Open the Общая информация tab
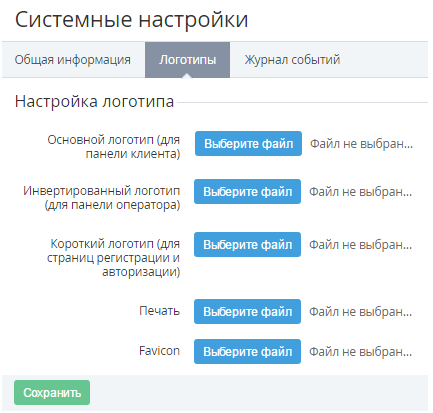433x413 pixels. pos(73,60)
